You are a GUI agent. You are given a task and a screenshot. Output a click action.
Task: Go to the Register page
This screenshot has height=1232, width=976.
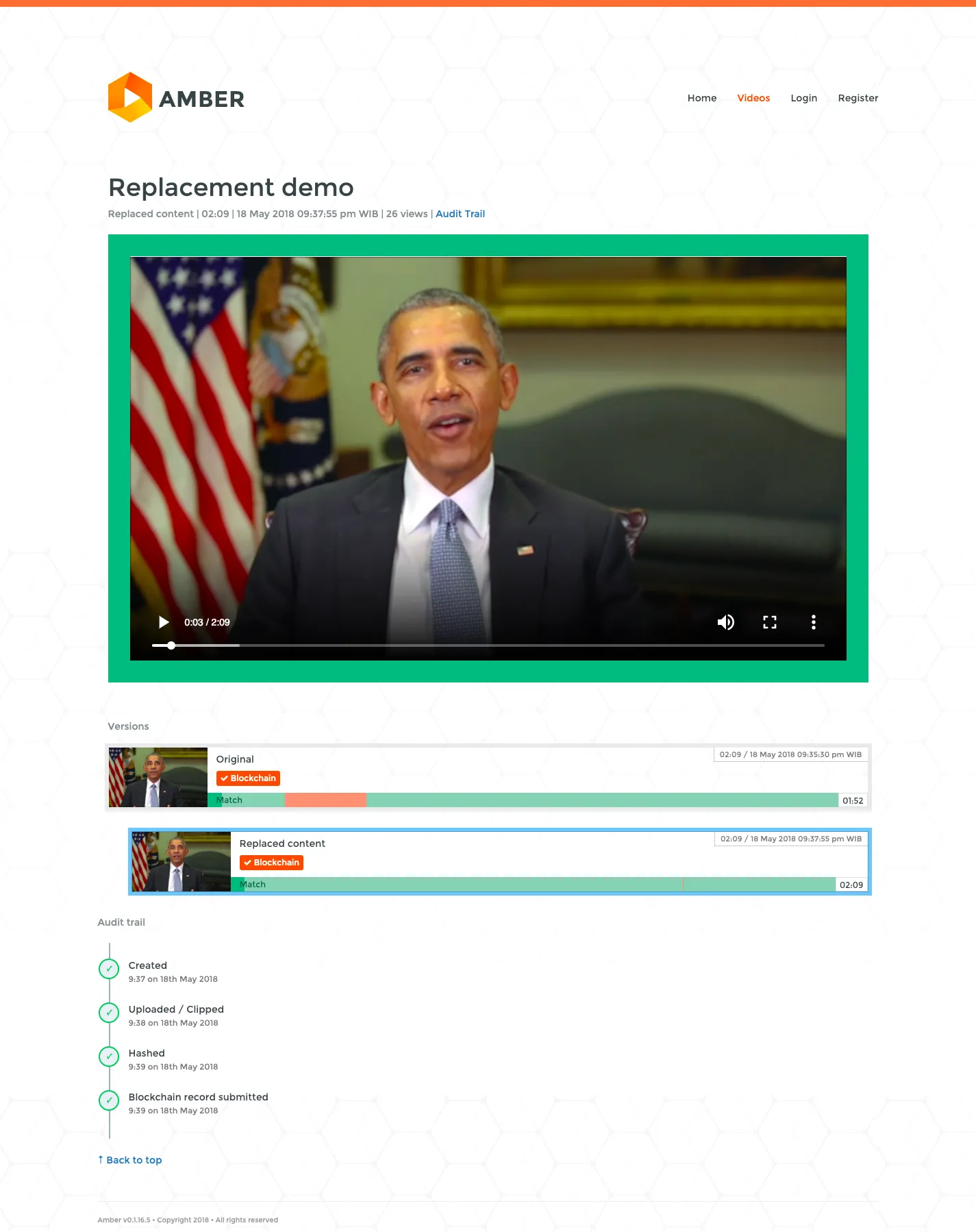coord(858,98)
